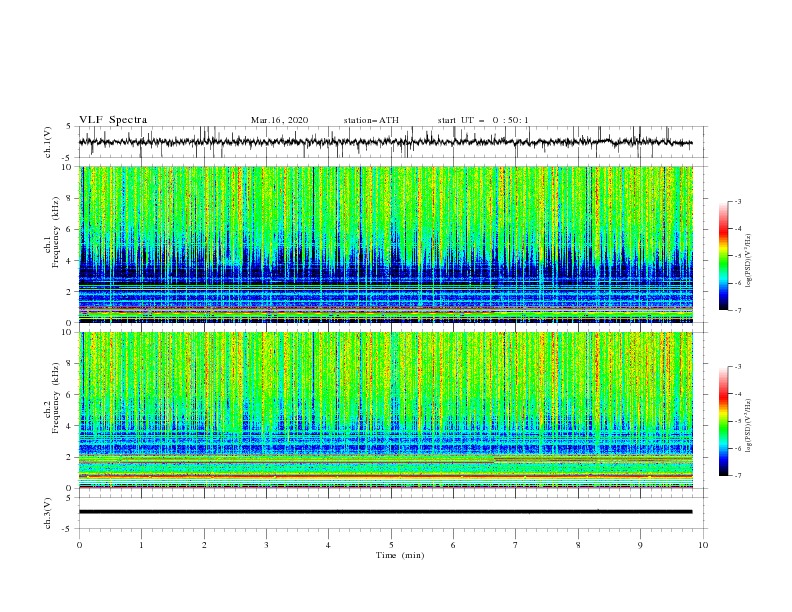Click time axis tick label "7"
This screenshot has width=792, height=612.
pos(516,545)
